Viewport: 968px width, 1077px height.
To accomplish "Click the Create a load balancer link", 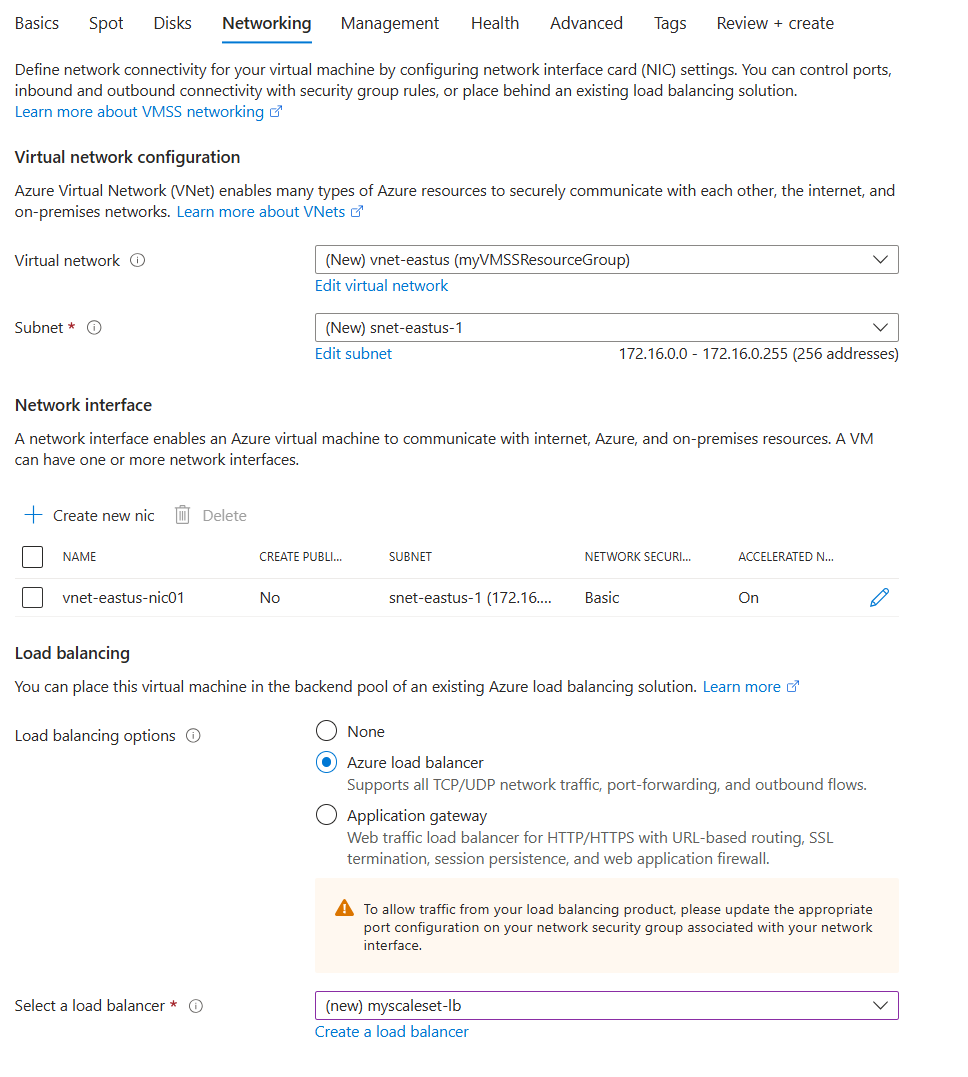I will (391, 1031).
